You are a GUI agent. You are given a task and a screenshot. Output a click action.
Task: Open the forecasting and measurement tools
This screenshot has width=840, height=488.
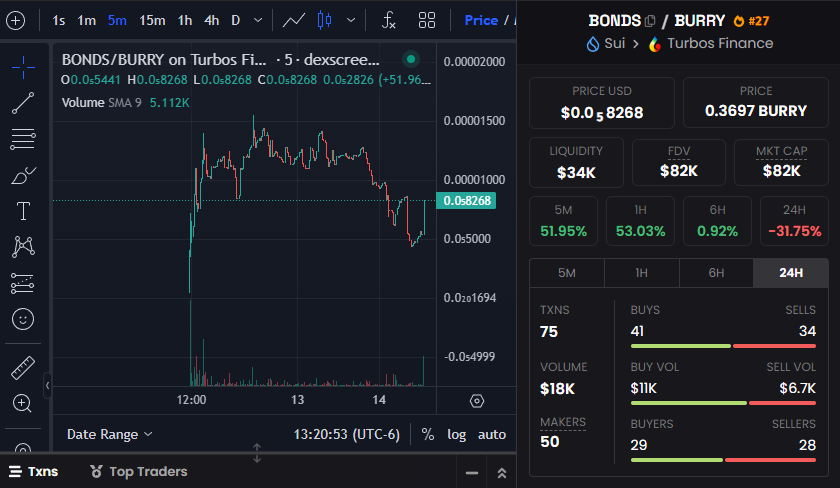point(23,283)
